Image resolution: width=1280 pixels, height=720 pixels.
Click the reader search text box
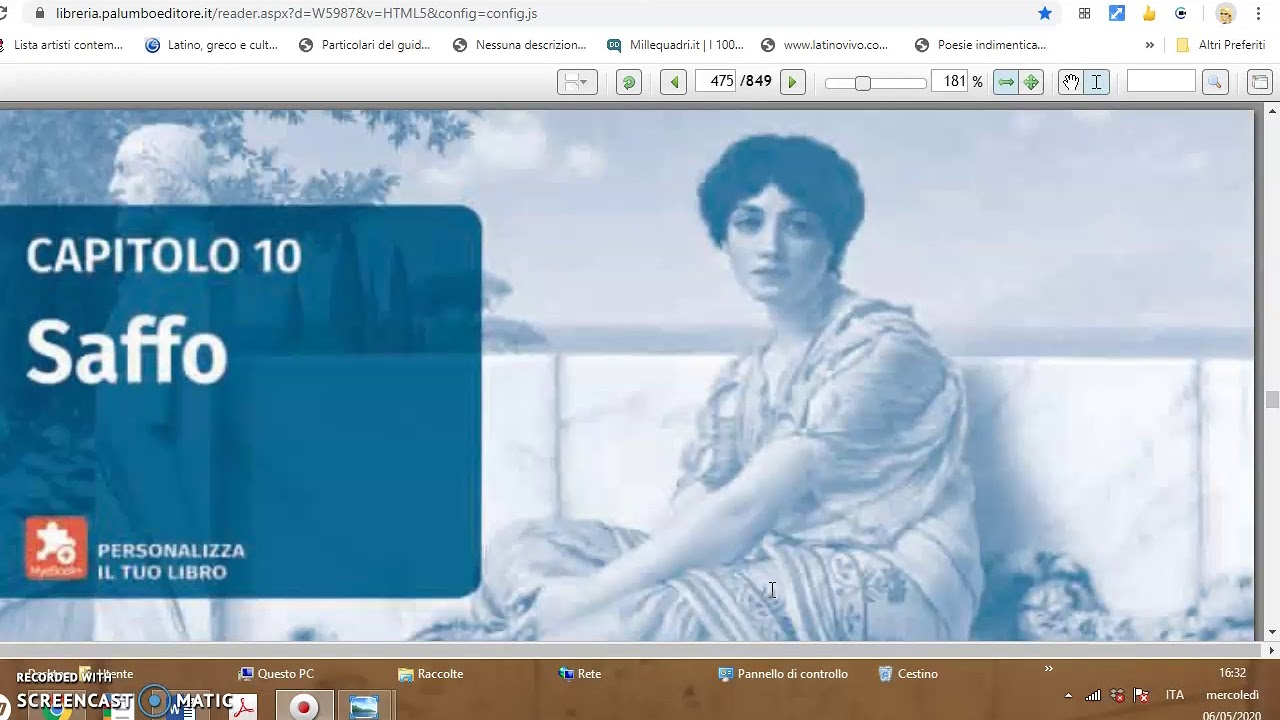tap(1161, 81)
